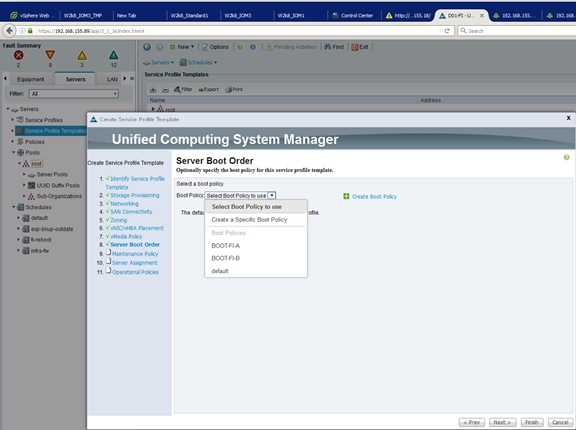Open the Servers breadcrumb dropdown
This screenshot has width=576, height=430.
point(159,62)
